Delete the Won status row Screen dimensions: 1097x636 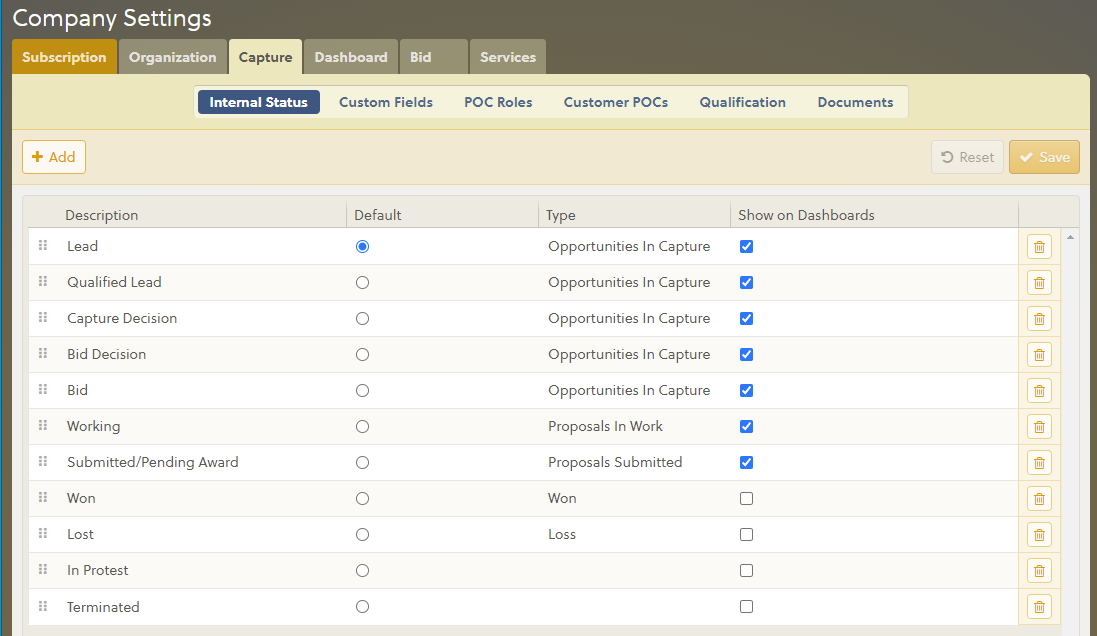(1039, 499)
